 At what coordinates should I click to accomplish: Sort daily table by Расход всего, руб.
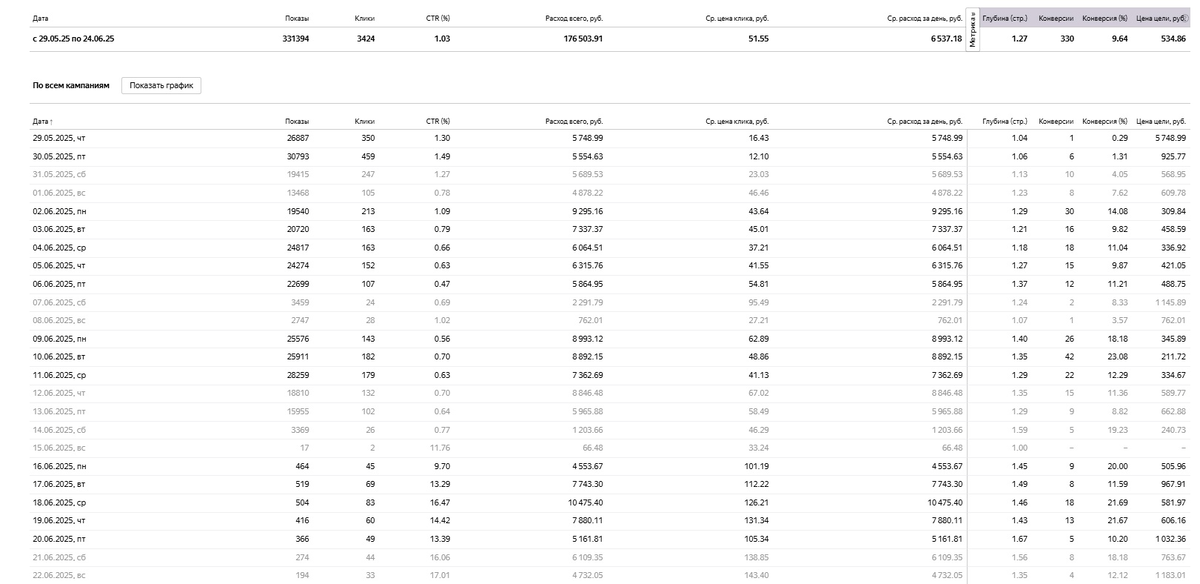click(574, 121)
